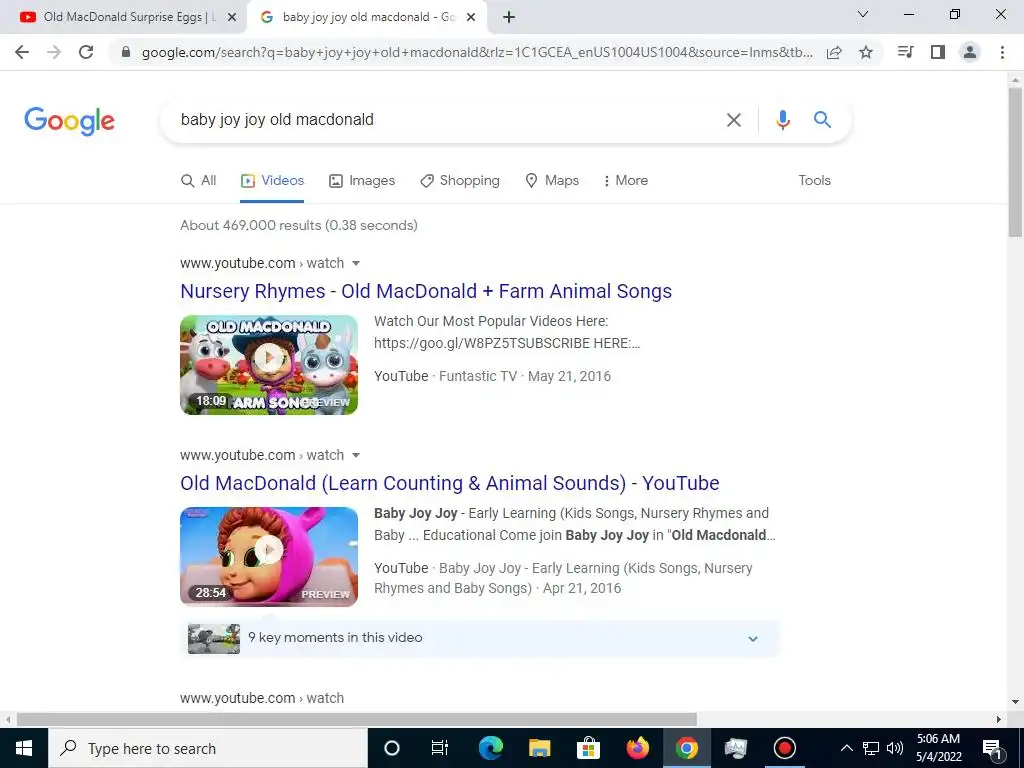The image size is (1024, 768).
Task: Click the scroll right arrow of horizontal scrollbar
Action: tap(999, 719)
